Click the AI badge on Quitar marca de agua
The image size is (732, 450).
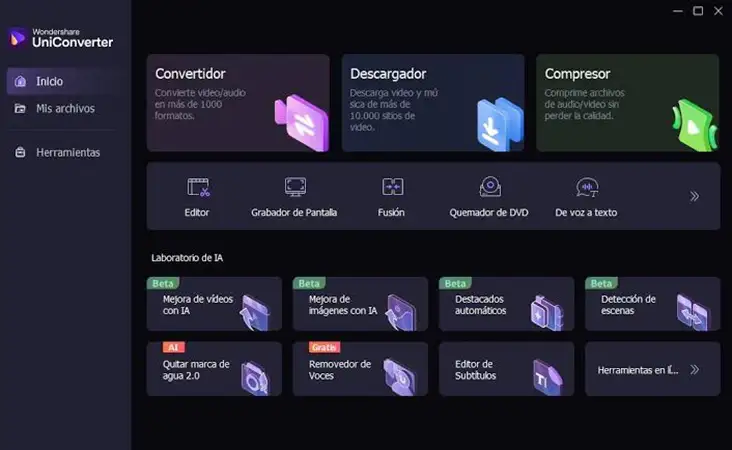[x=174, y=347]
